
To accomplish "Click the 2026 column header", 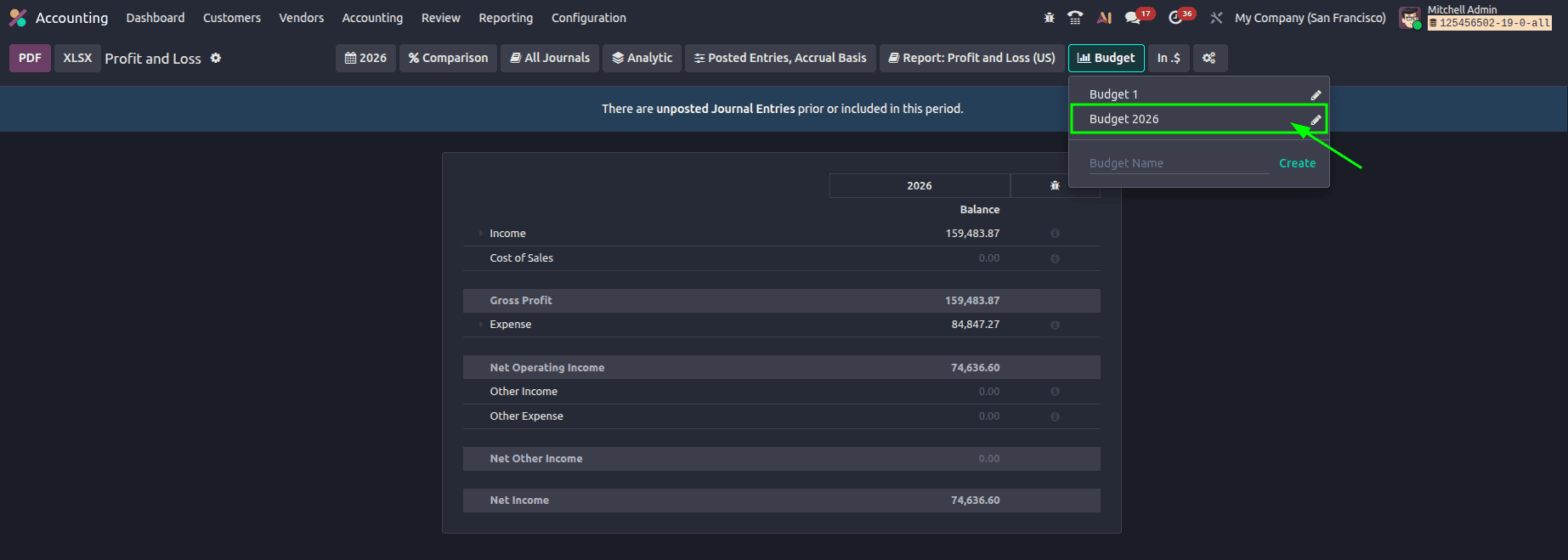I will pos(920,185).
